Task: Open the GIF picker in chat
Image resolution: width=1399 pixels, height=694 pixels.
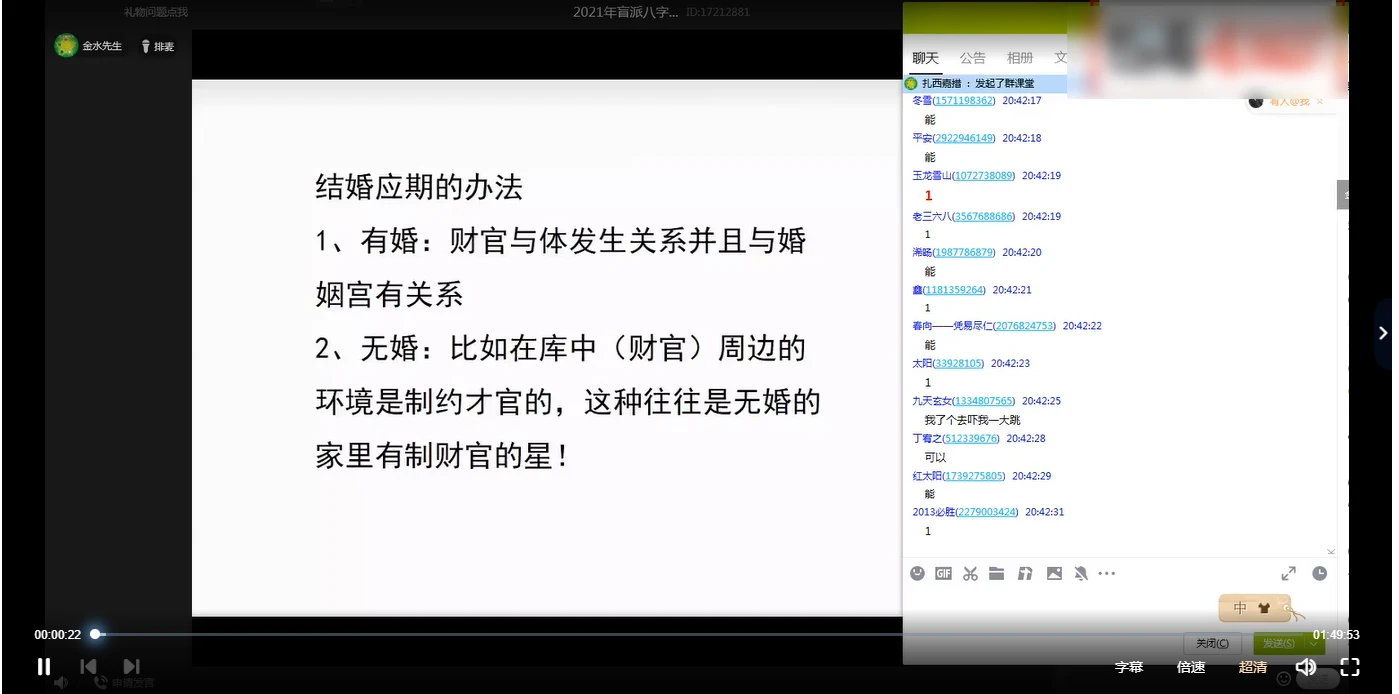Action: (943, 574)
